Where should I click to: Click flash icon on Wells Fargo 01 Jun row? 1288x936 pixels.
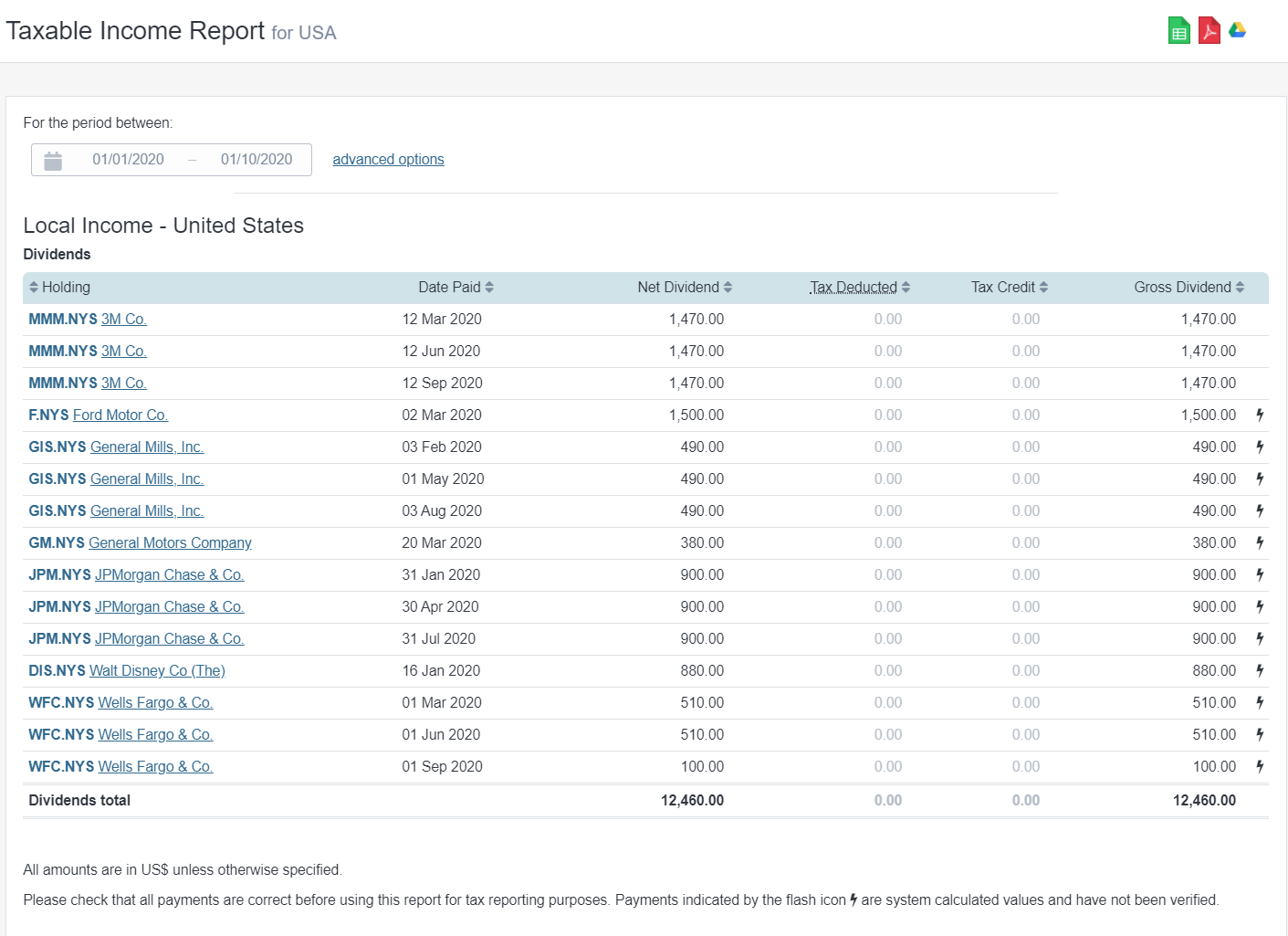tap(1260, 734)
